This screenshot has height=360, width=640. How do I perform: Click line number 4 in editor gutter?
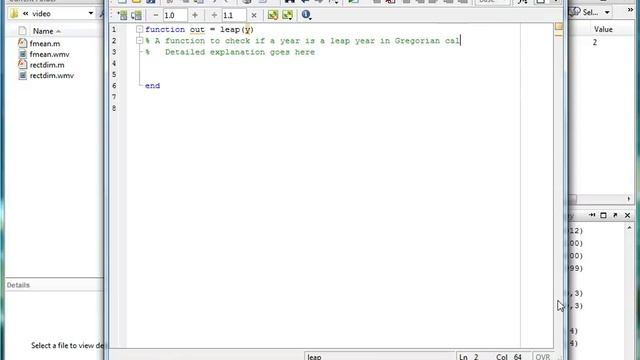(114, 63)
